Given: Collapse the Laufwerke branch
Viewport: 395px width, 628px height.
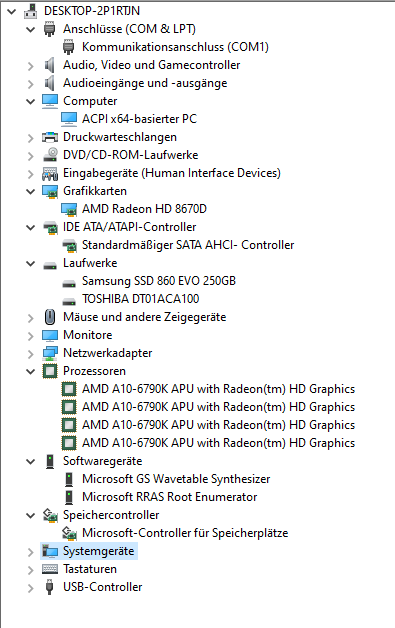Looking at the screenshot, I should click(x=30, y=264).
